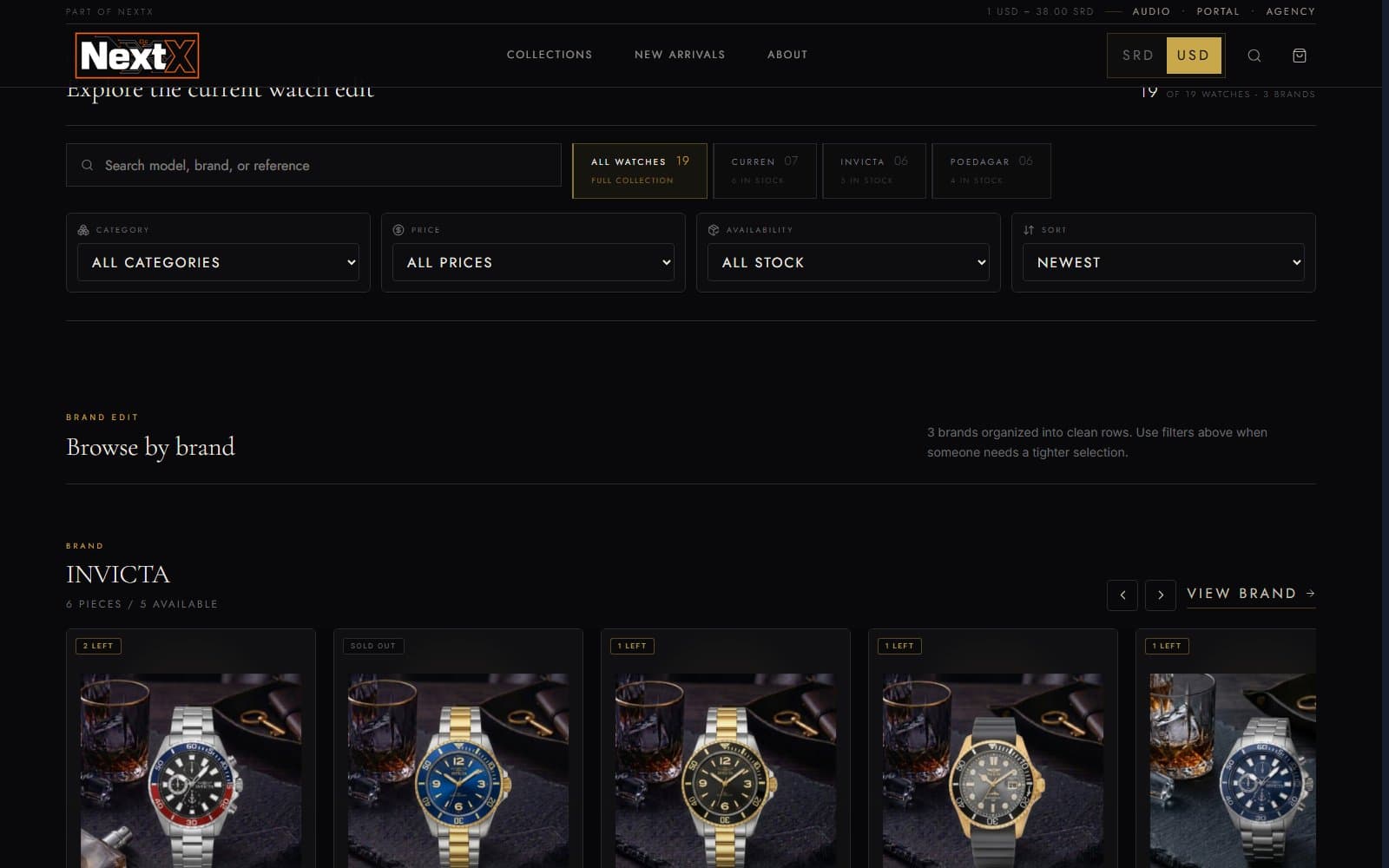Click previous arrow for Invicta carousel

(x=1122, y=595)
